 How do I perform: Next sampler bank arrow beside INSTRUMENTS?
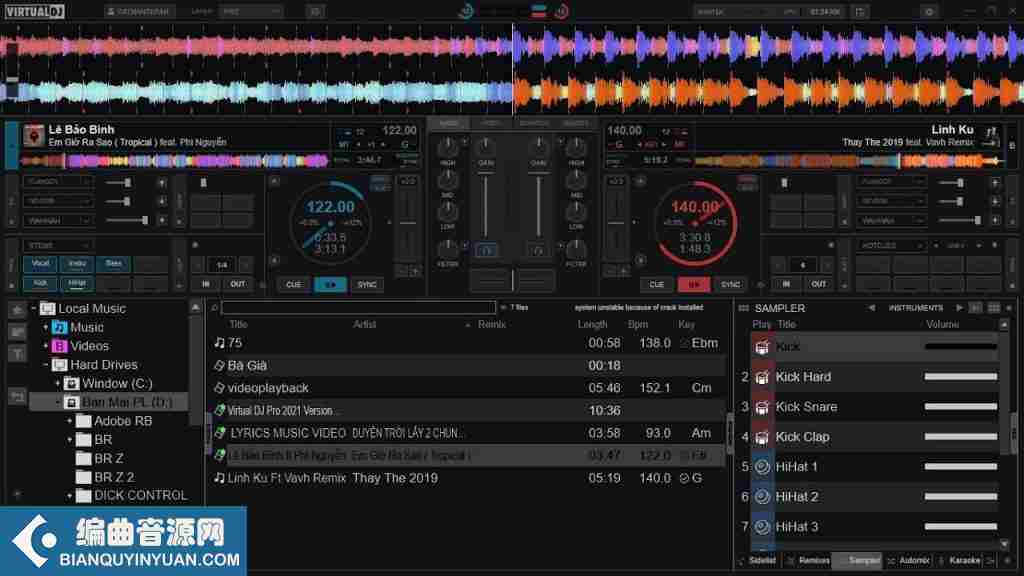959,308
